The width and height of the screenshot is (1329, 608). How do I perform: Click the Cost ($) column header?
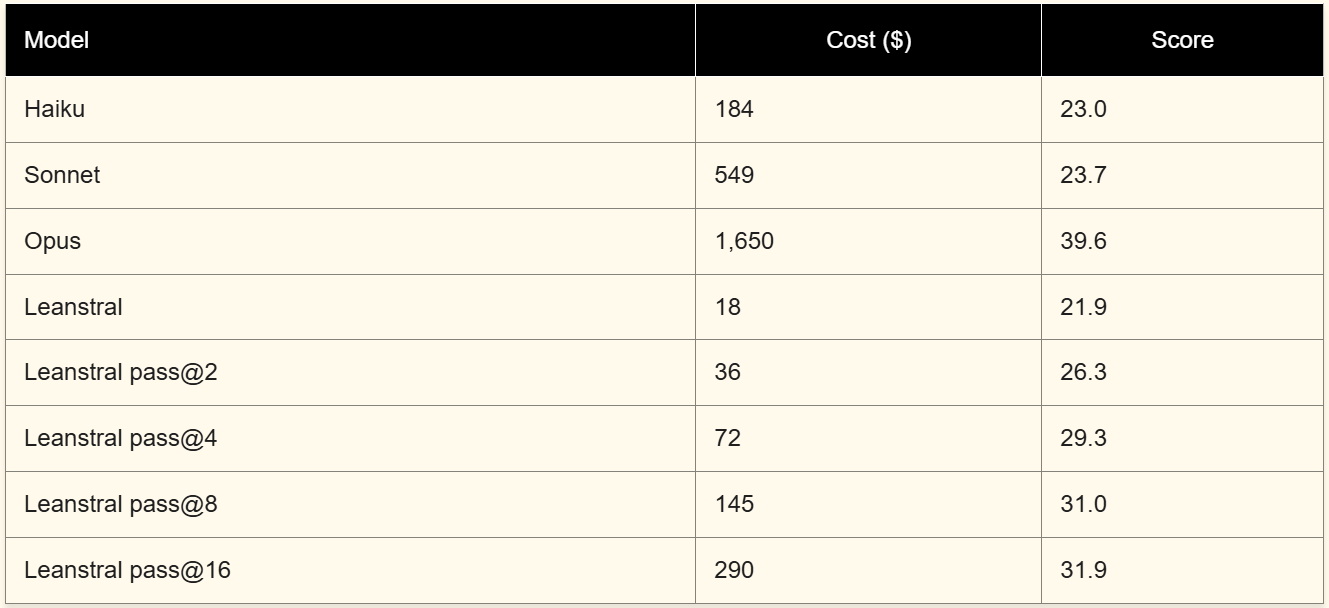tap(868, 41)
